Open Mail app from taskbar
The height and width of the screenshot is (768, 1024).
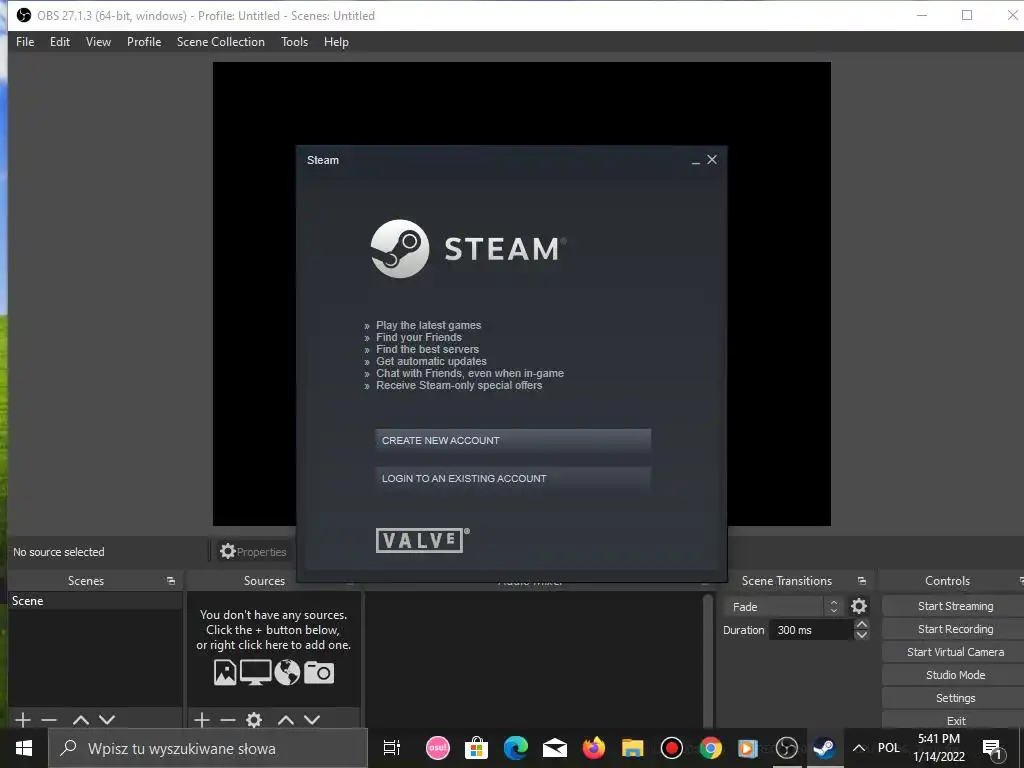pyautogui.click(x=554, y=748)
